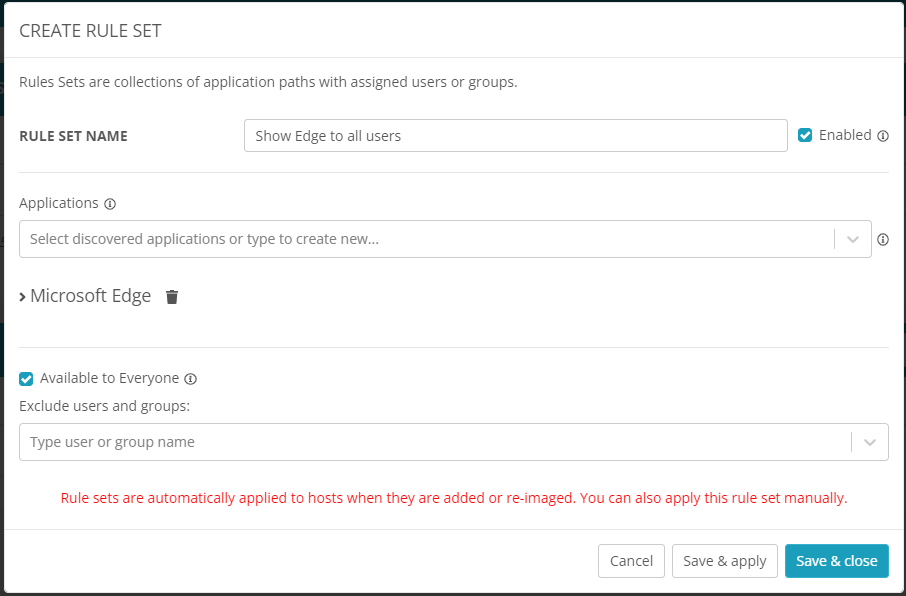Viewport: 906px width, 596px height.
Task: Click info icon right of applications dropdown
Action: [883, 240]
